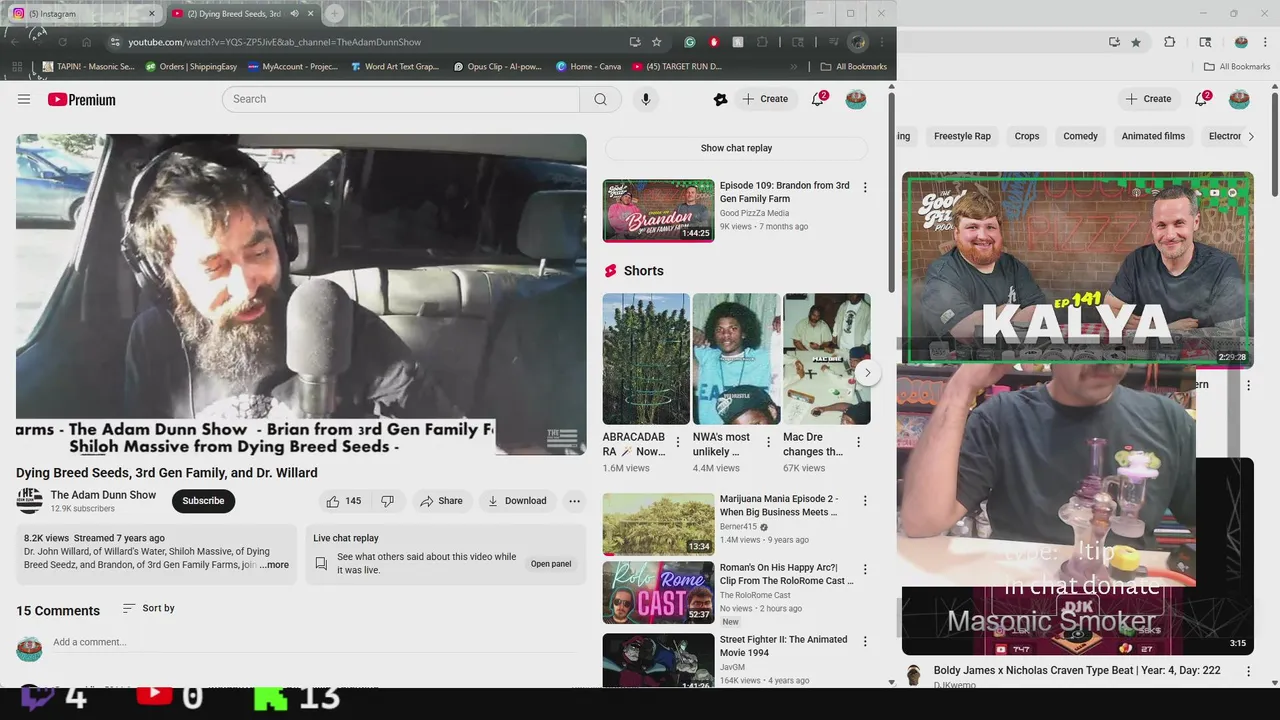Screen dimensions: 1280x720
Task: Open the red shield extension icon
Action: 714,42
